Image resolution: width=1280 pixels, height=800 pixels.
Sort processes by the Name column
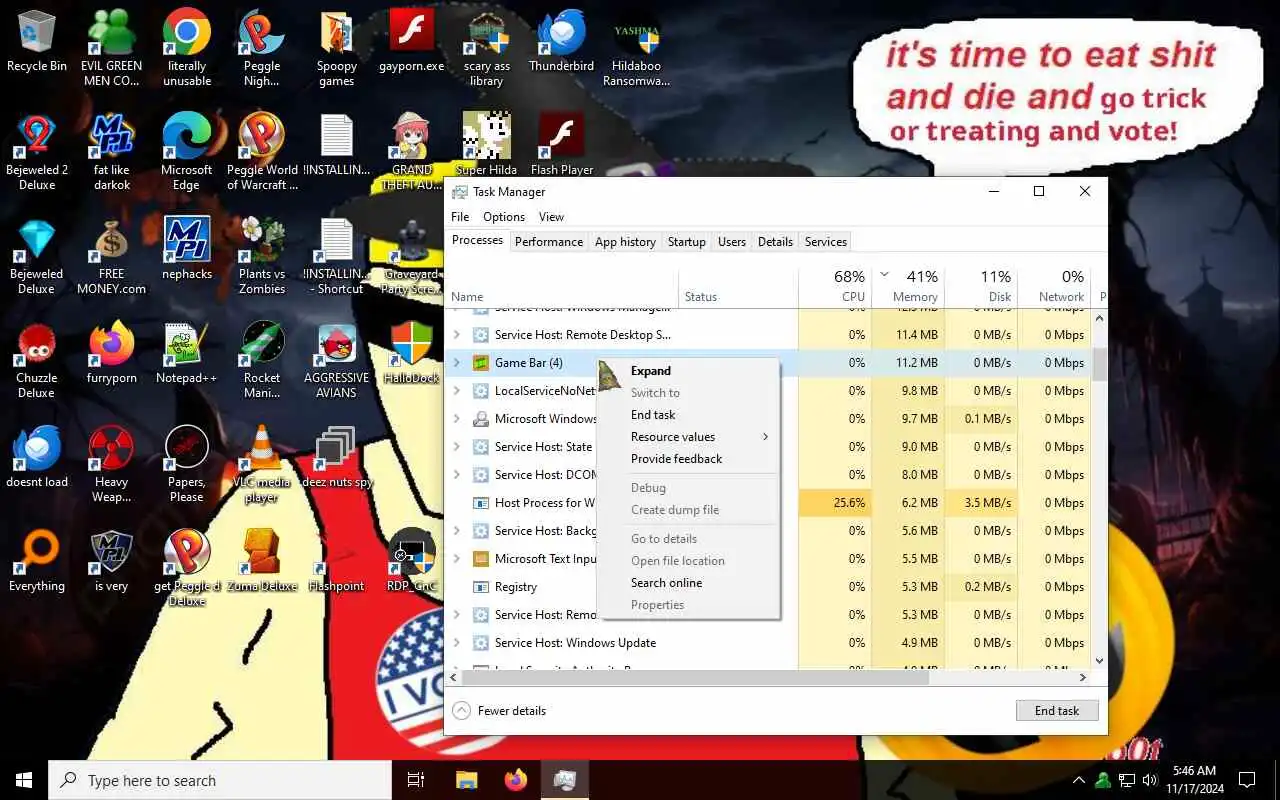pyautogui.click(x=562, y=285)
